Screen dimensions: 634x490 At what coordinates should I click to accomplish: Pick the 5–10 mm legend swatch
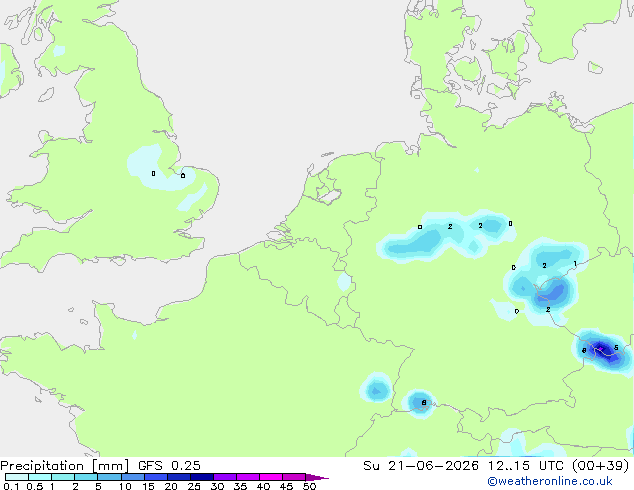coord(109,477)
